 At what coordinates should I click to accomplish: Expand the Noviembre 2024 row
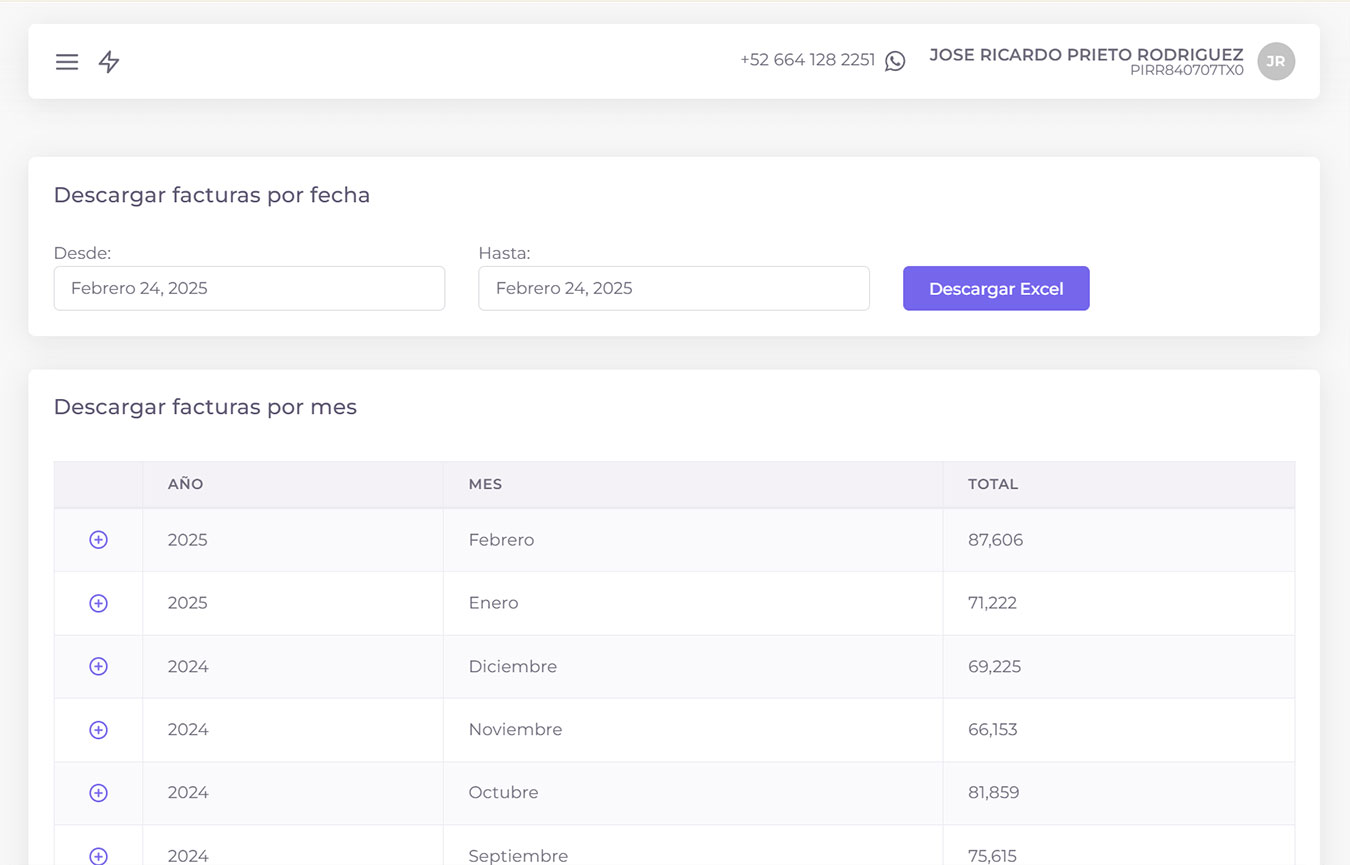pos(98,730)
